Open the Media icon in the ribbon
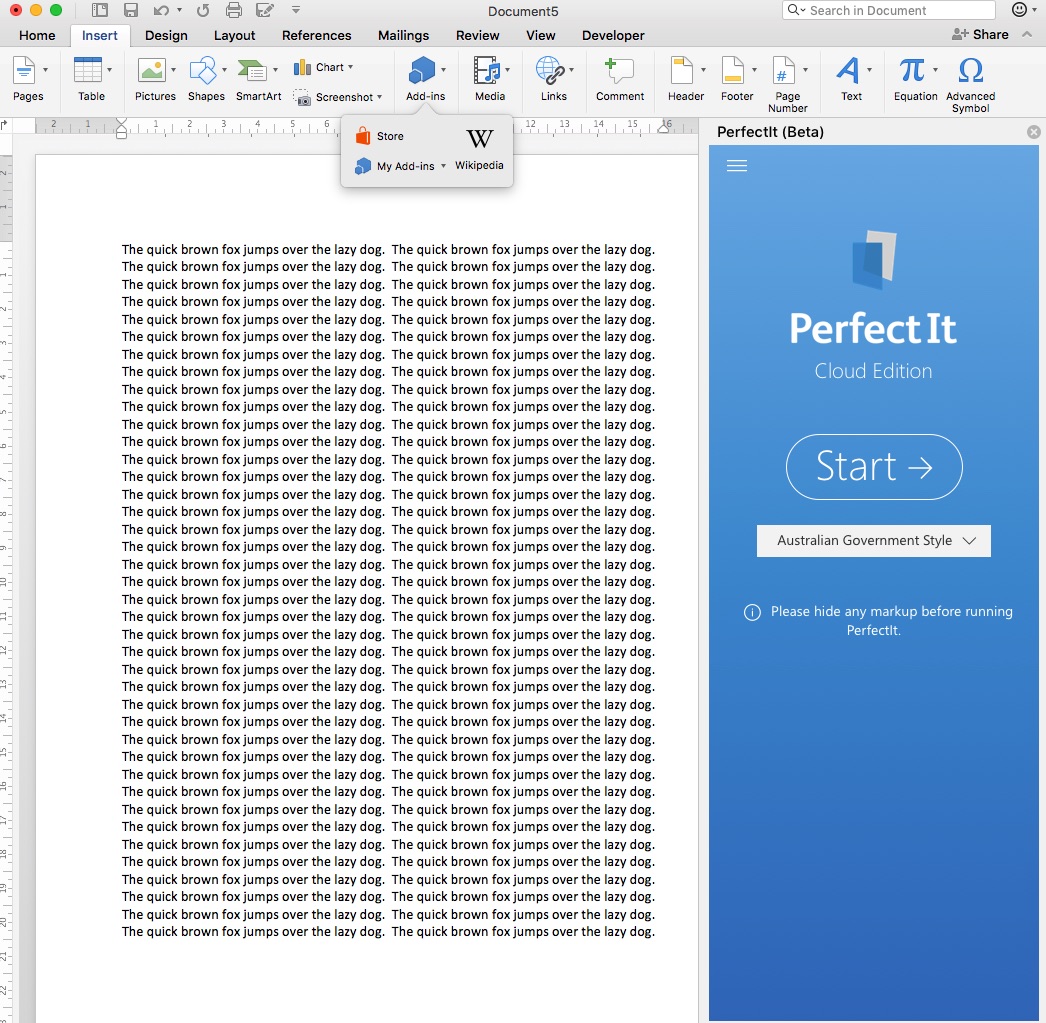Viewport: 1046px width, 1023px height. (x=486, y=70)
